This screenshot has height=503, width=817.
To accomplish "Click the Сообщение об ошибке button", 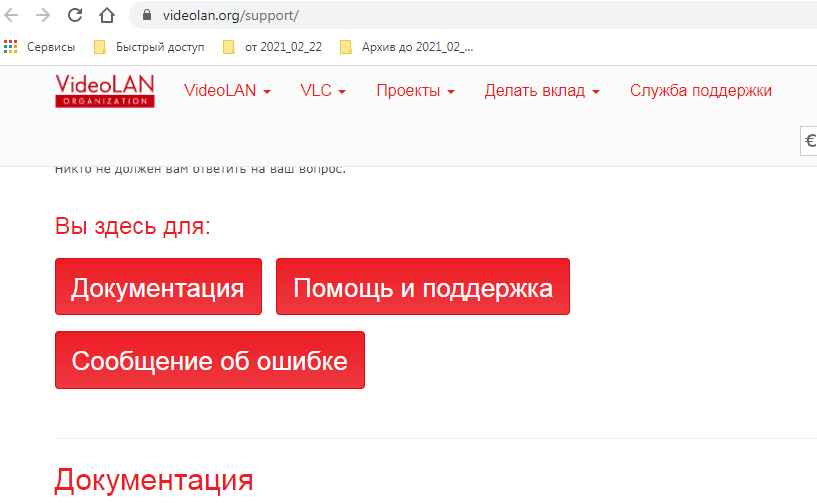I will [x=210, y=360].
